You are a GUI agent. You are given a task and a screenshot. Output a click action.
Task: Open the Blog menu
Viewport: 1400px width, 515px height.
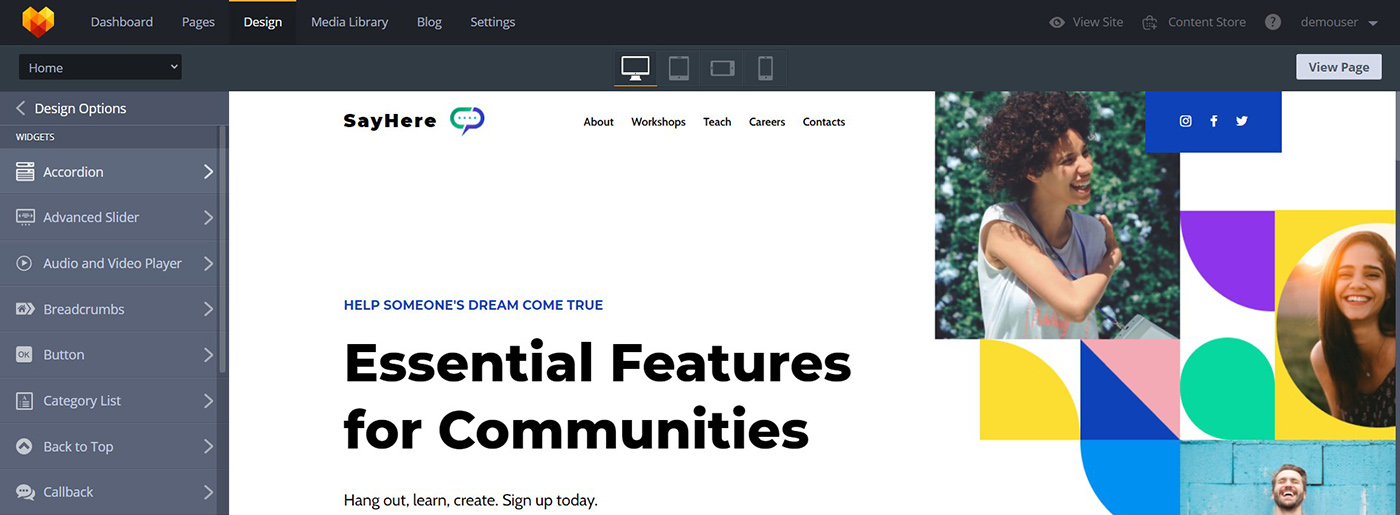[x=429, y=22]
